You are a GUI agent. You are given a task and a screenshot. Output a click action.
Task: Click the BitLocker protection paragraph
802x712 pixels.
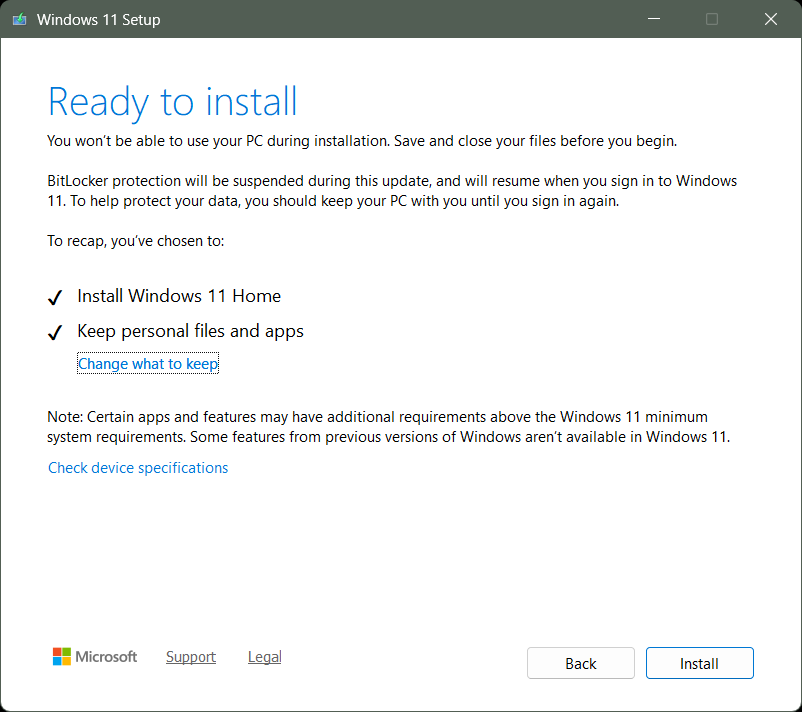point(392,191)
